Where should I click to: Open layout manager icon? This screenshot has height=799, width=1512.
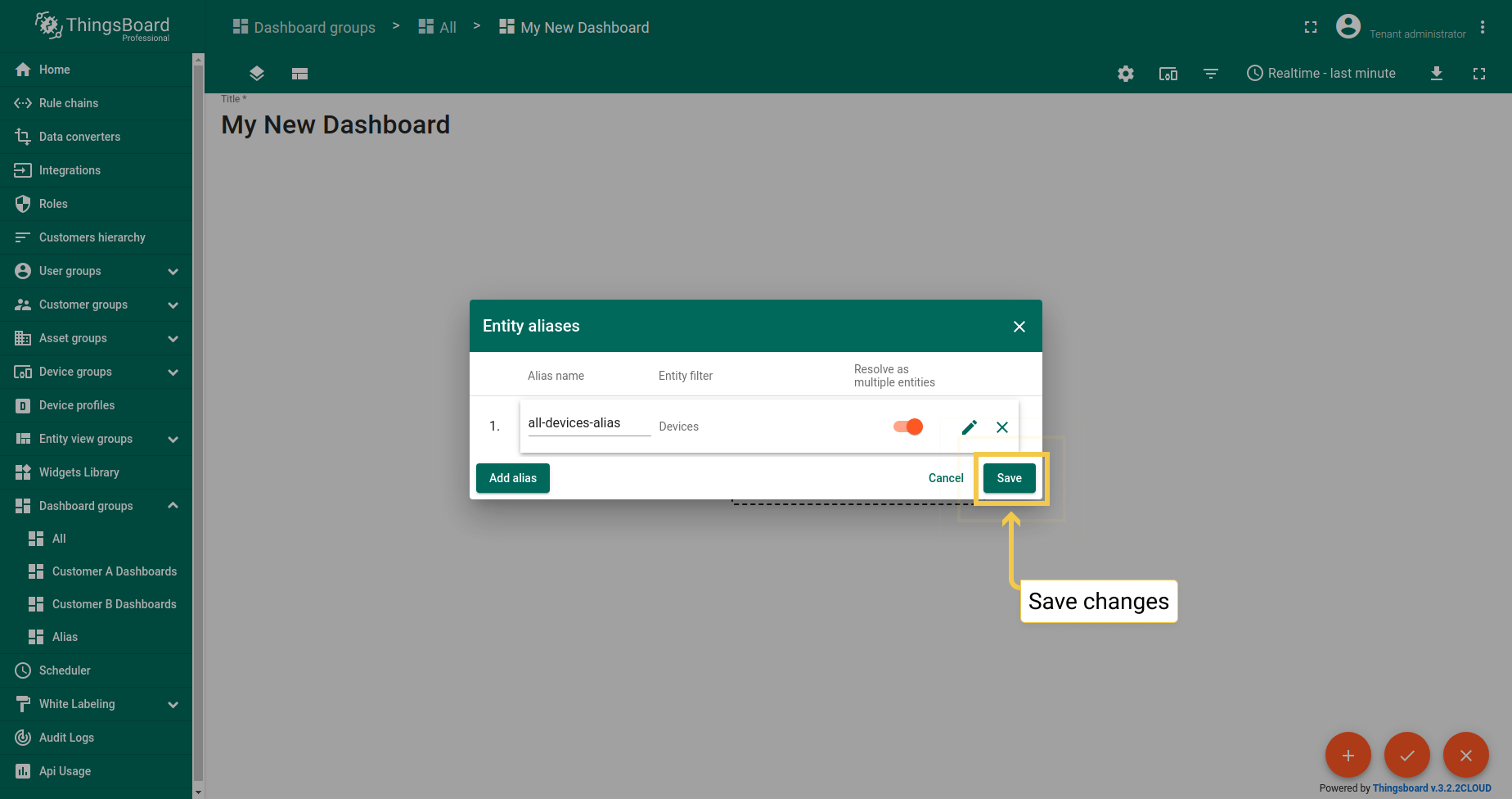click(x=299, y=74)
